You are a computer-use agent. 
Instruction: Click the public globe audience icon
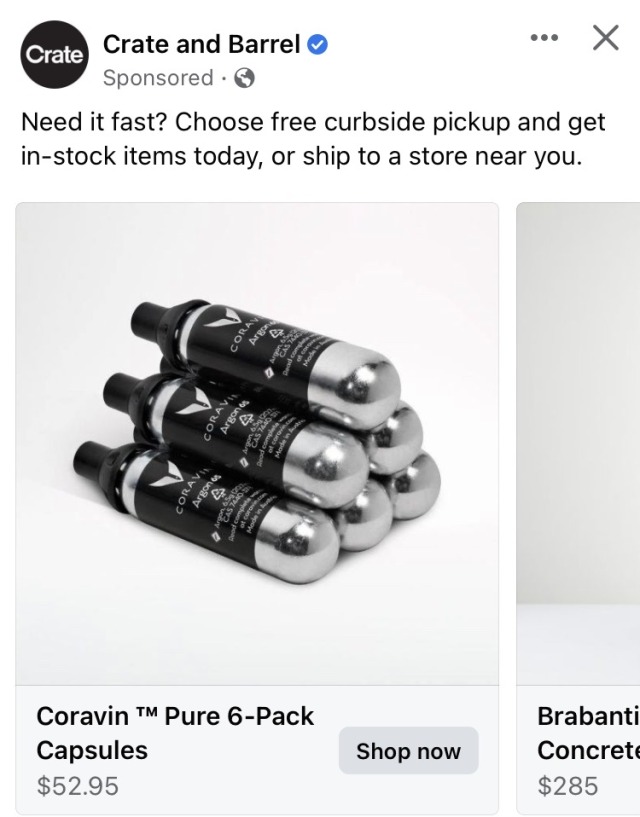pos(243,78)
